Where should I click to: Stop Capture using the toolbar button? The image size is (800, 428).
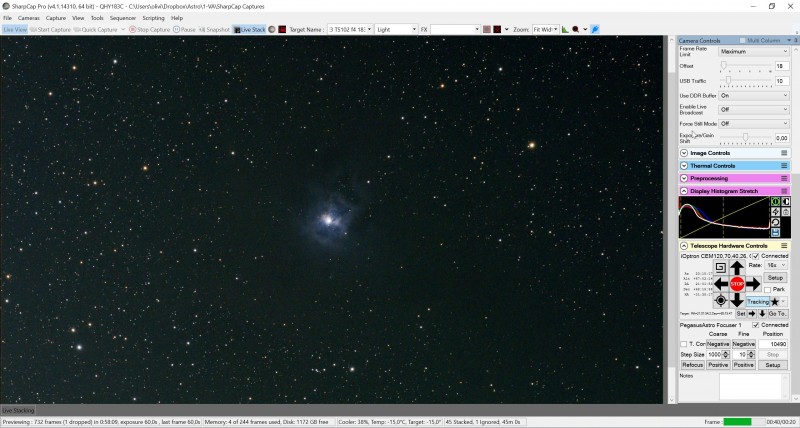click(x=149, y=30)
